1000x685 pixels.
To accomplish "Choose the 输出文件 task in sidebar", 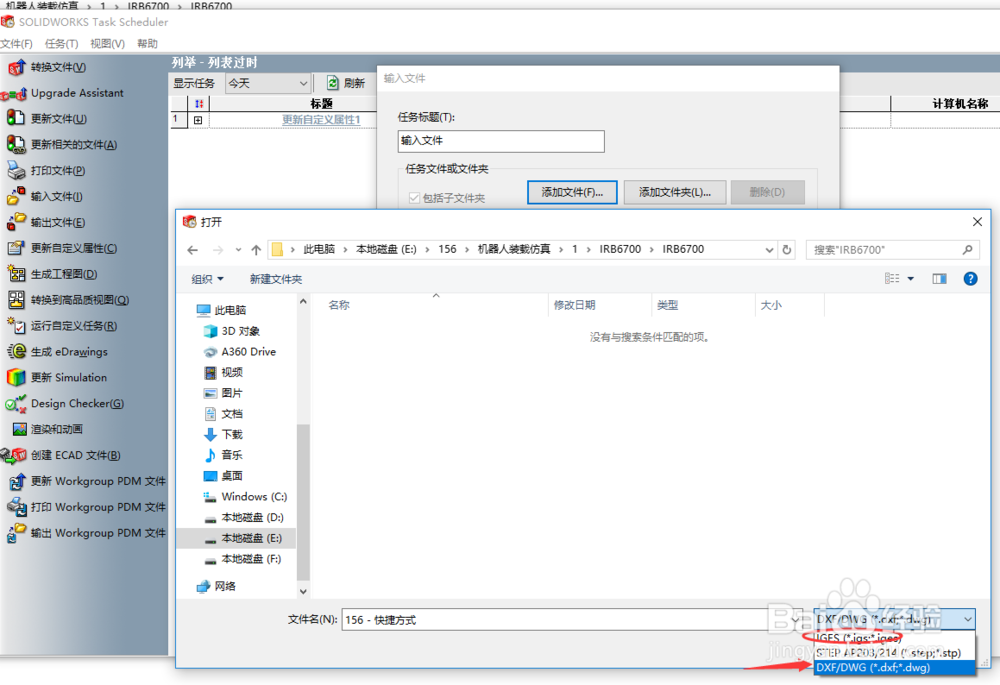I will coord(57,223).
